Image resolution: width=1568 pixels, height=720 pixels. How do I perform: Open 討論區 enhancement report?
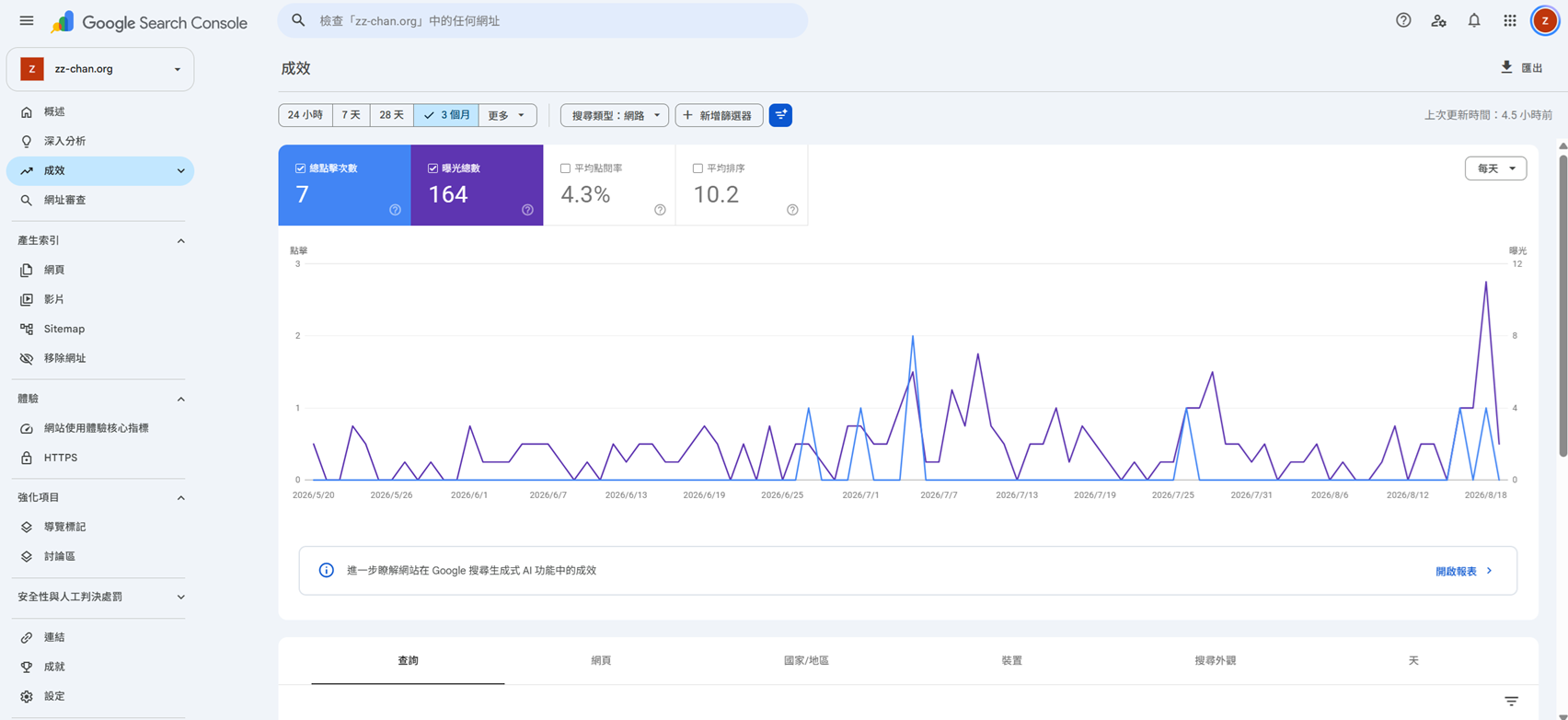(100, 556)
